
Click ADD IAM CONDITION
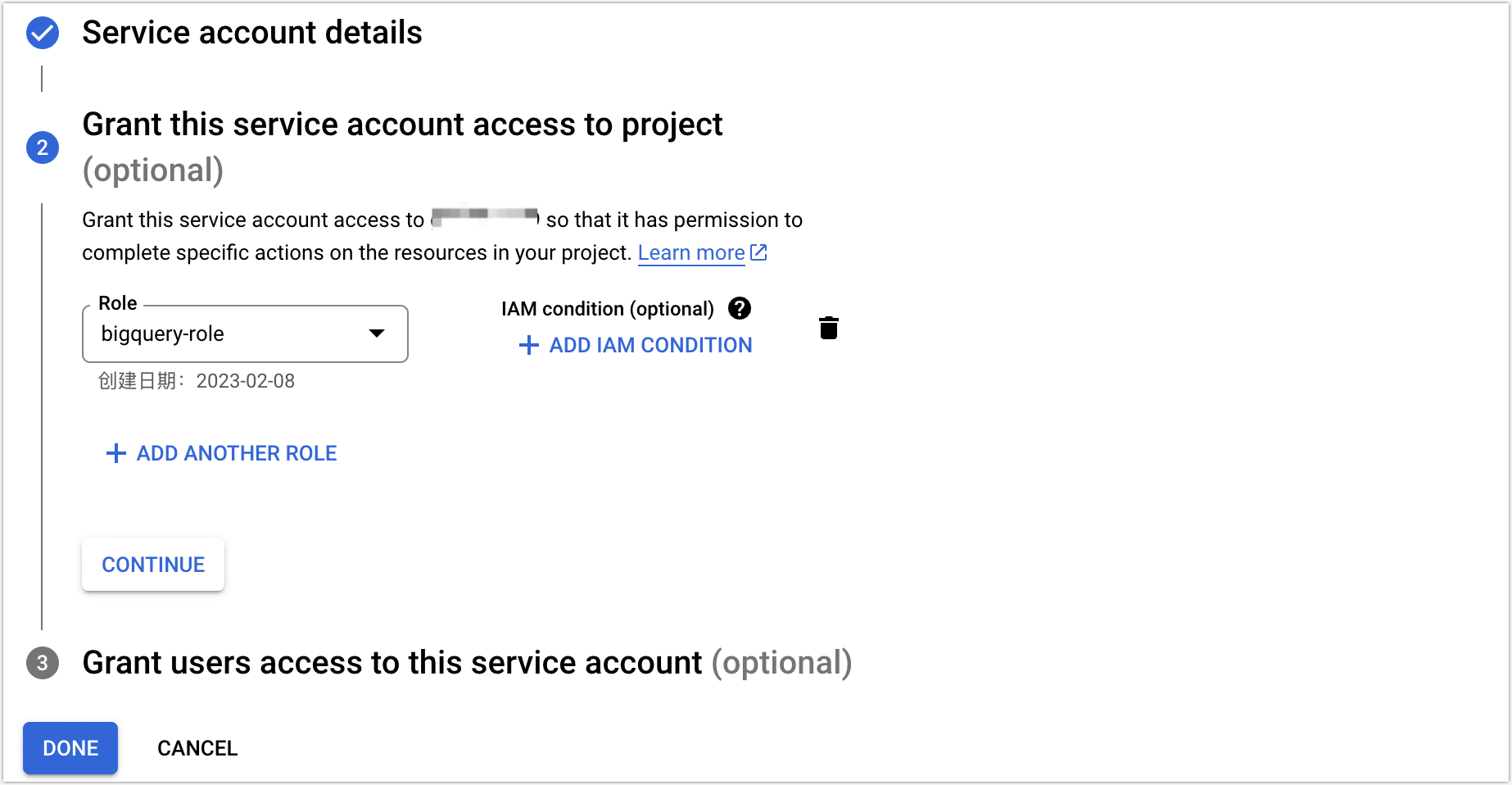[x=650, y=345]
